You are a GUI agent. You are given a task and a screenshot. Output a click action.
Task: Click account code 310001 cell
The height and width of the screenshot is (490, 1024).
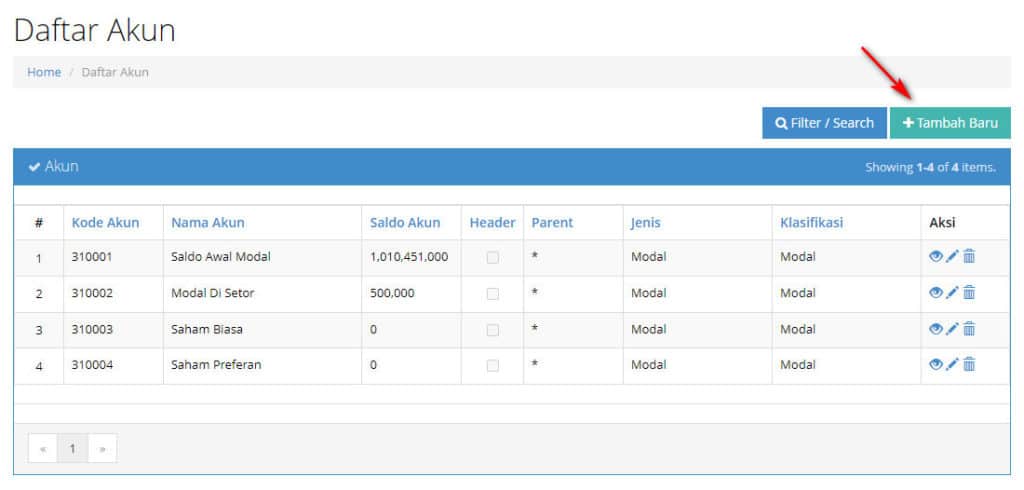click(x=114, y=257)
